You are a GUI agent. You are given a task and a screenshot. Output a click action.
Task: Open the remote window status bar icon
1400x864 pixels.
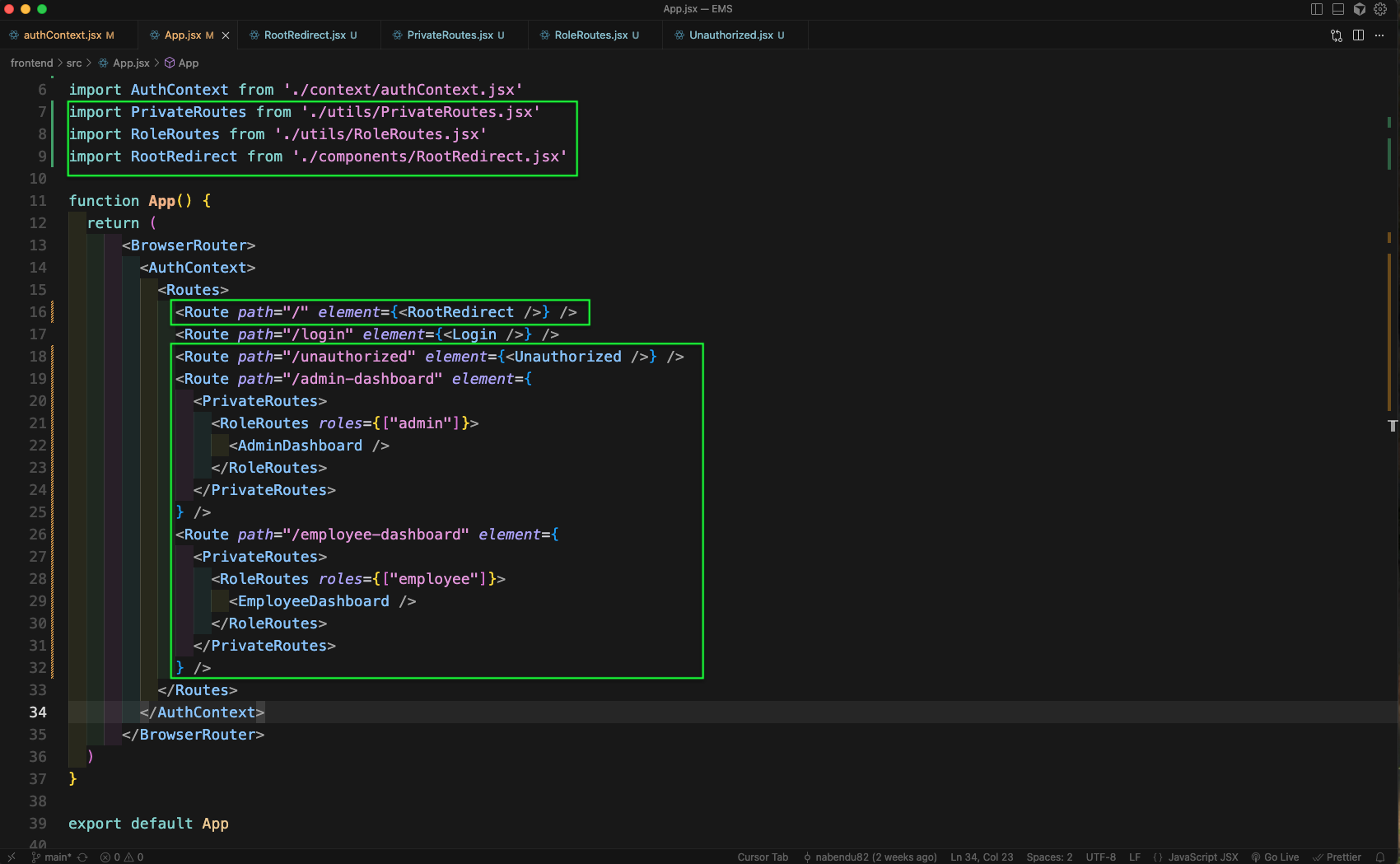coord(12,857)
